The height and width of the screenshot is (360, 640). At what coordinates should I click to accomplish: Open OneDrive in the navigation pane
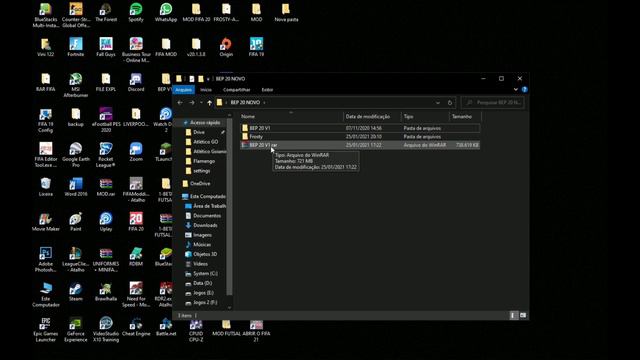click(x=197, y=184)
